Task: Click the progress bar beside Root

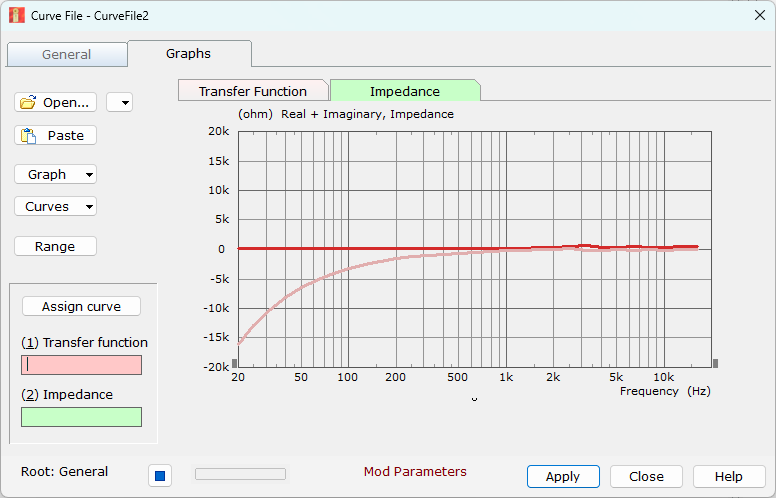Action: [x=241, y=474]
